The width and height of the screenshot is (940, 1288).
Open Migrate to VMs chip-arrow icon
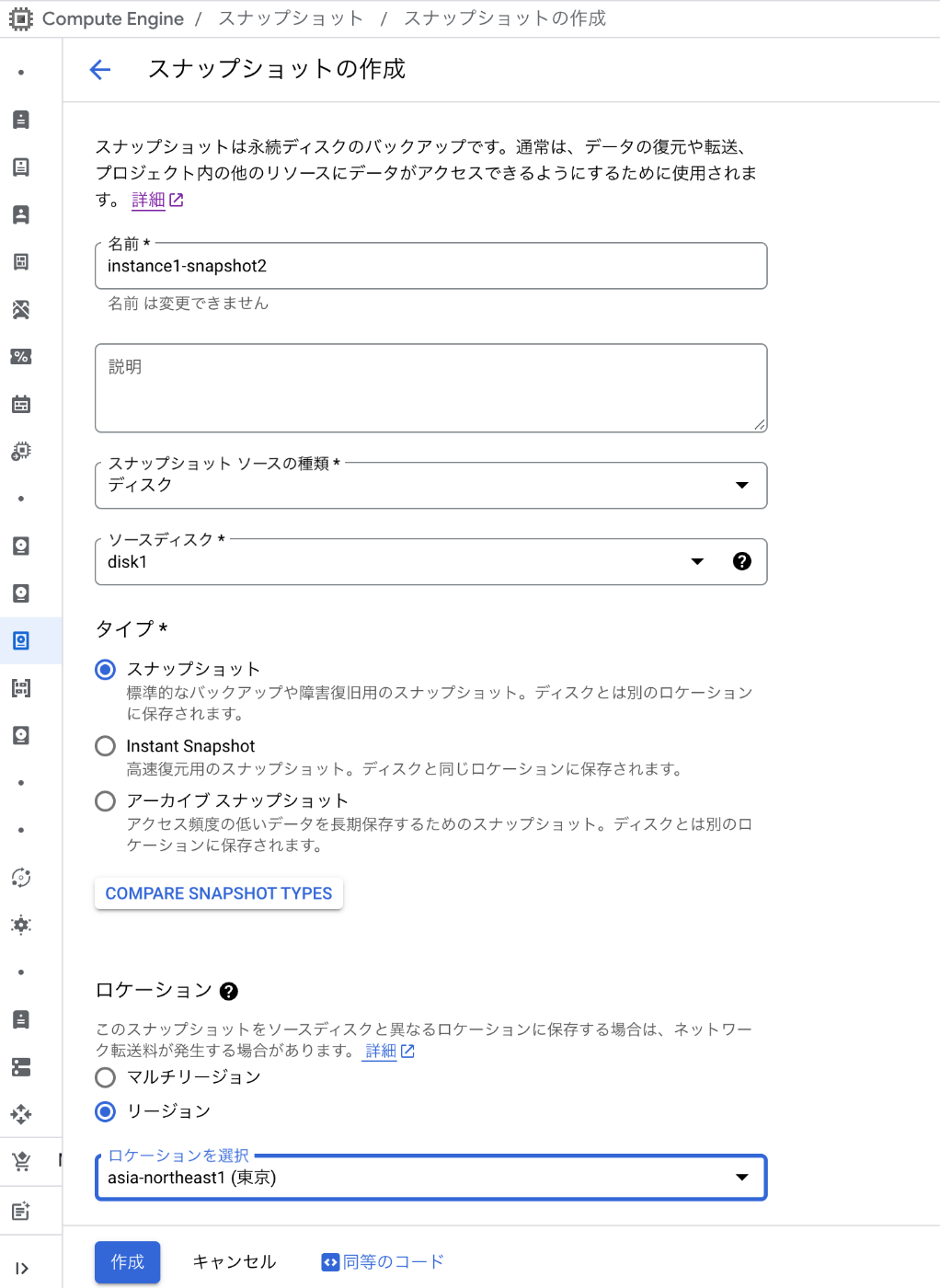[x=21, y=451]
